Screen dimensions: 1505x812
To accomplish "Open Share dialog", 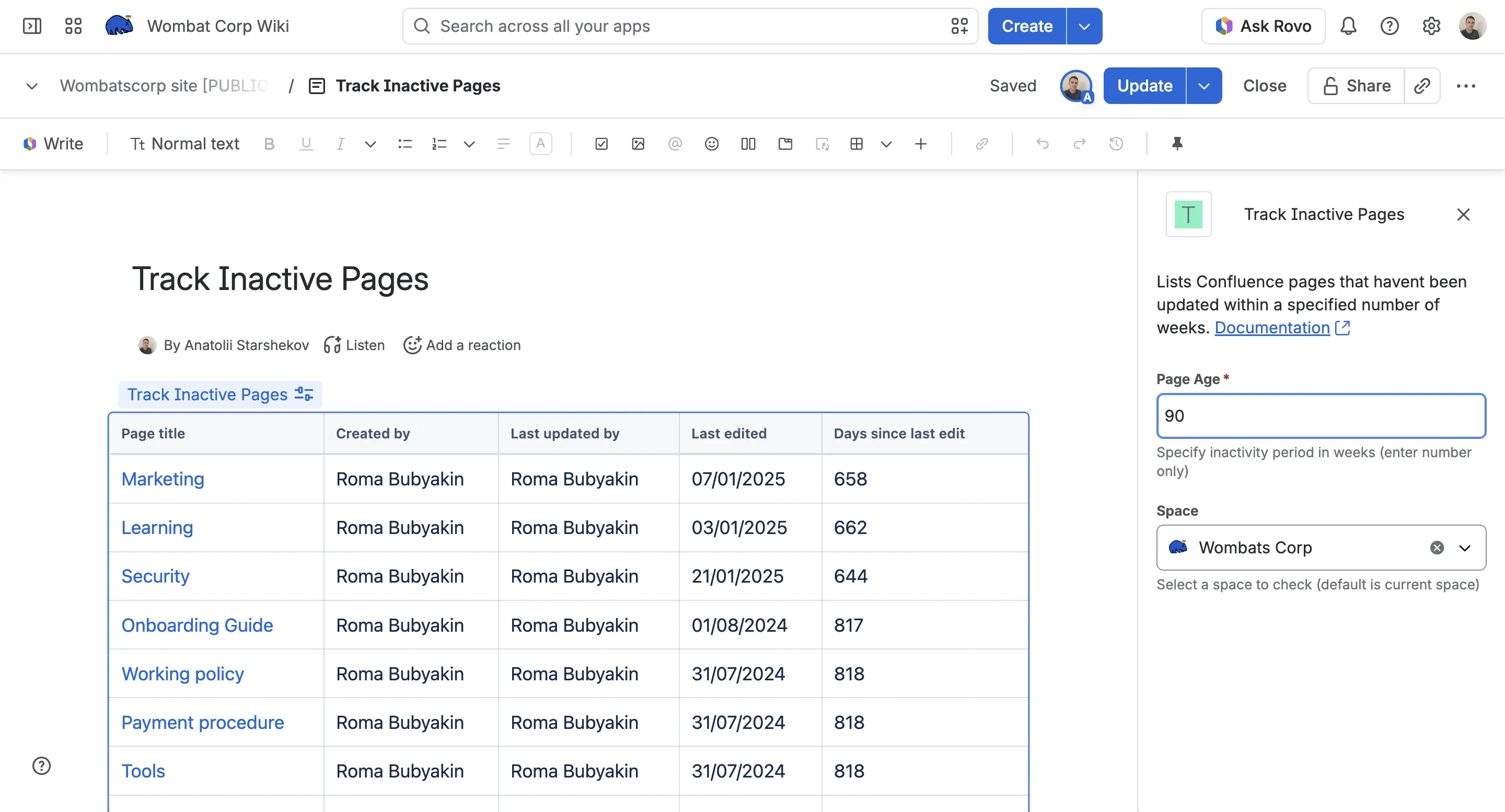I will (x=1356, y=86).
